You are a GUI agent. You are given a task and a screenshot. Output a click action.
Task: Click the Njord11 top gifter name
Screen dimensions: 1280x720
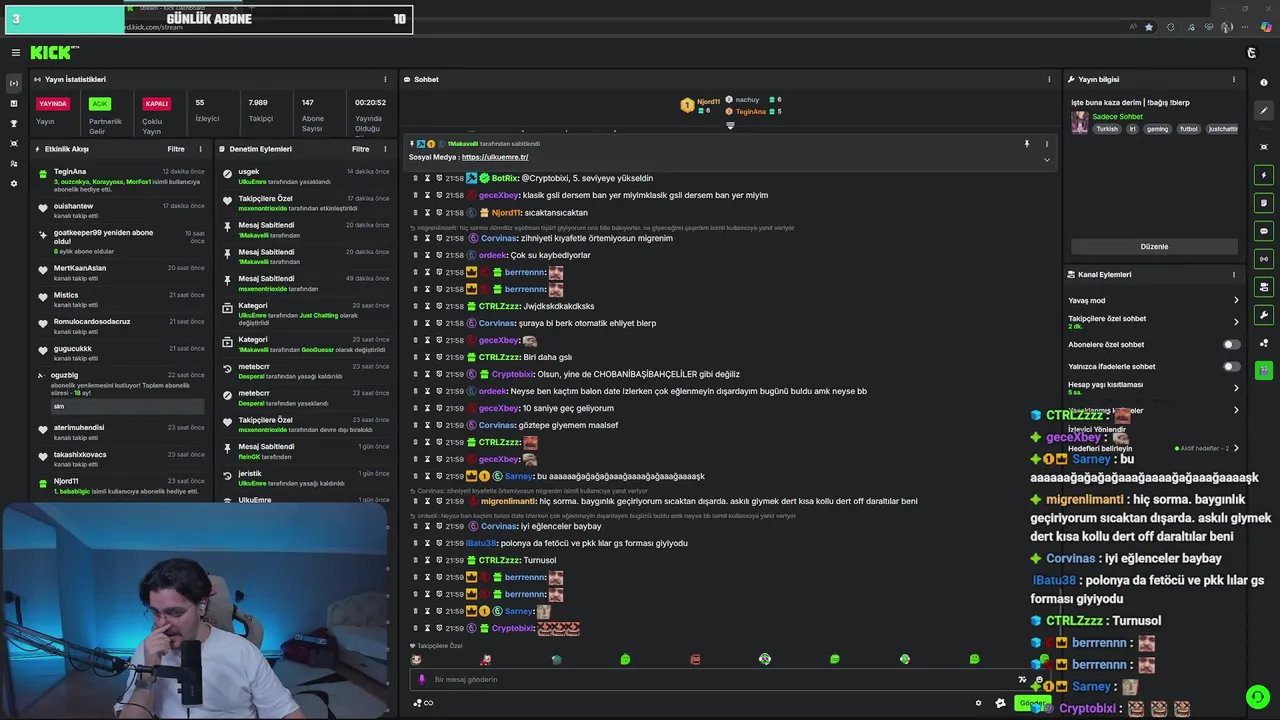click(x=708, y=101)
